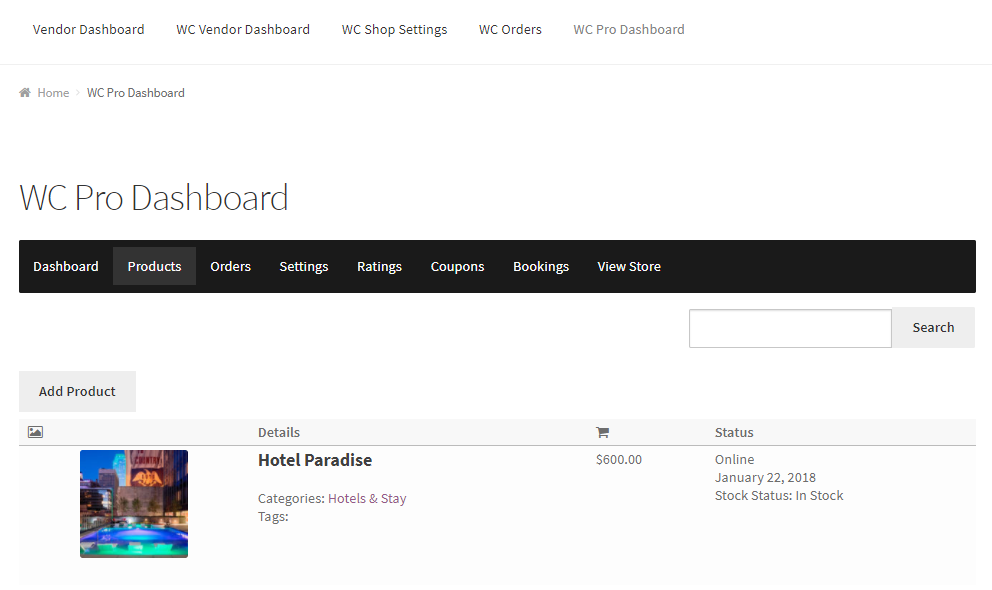Open the Coupons section
Image resolution: width=992 pixels, height=590 pixels.
(457, 266)
